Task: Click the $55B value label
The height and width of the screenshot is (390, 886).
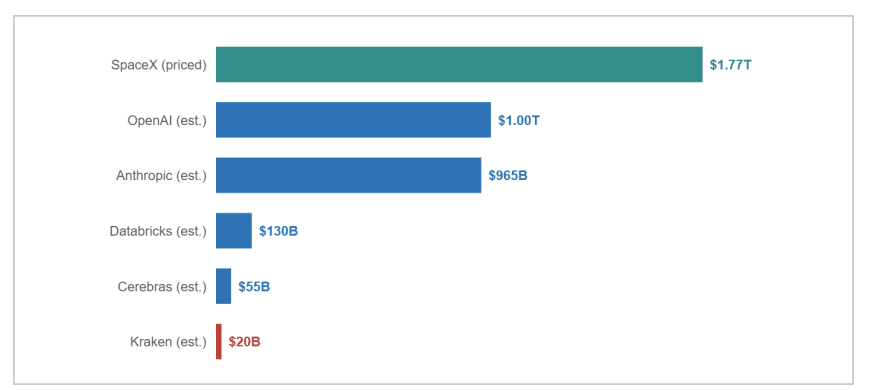Action: 254,287
